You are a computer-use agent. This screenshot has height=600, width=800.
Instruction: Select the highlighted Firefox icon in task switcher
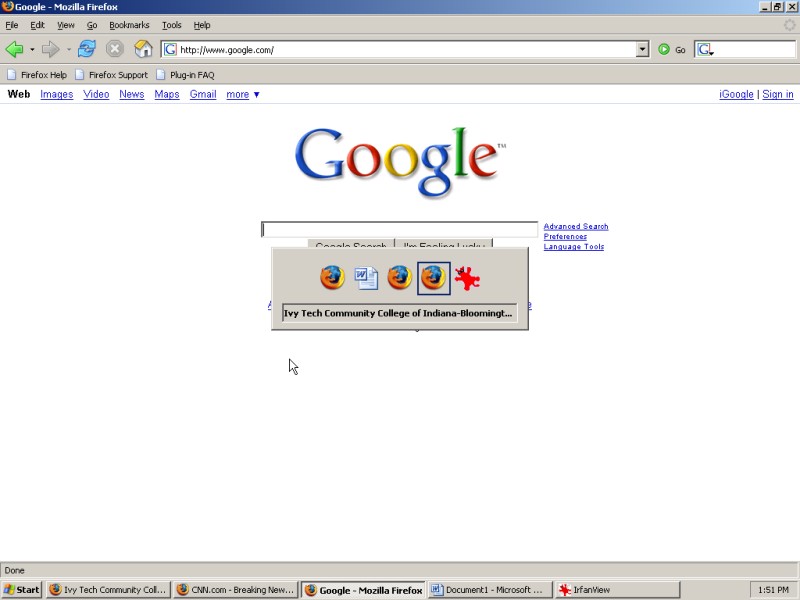coord(434,278)
